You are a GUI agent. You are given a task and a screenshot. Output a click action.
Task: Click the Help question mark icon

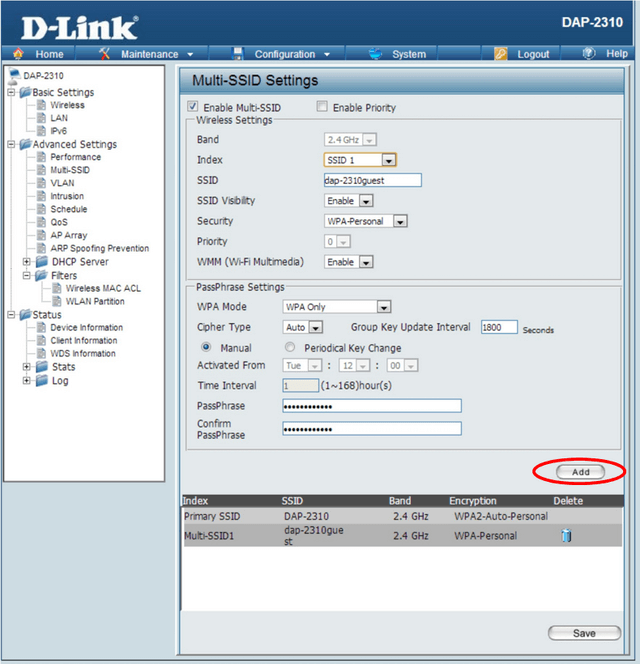[x=589, y=53]
